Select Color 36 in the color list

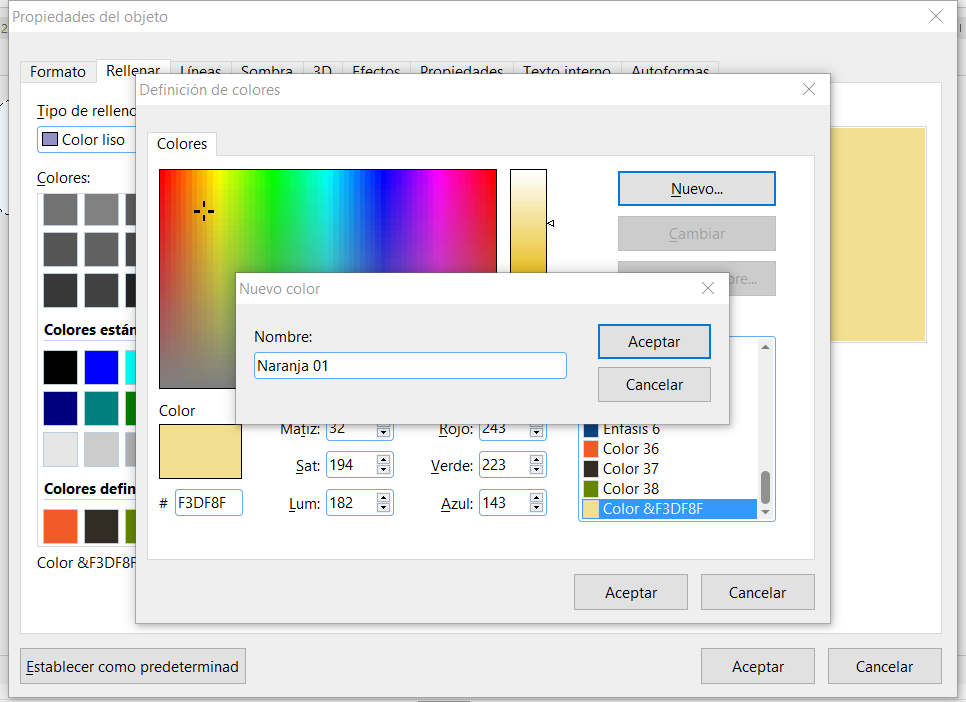tap(631, 449)
